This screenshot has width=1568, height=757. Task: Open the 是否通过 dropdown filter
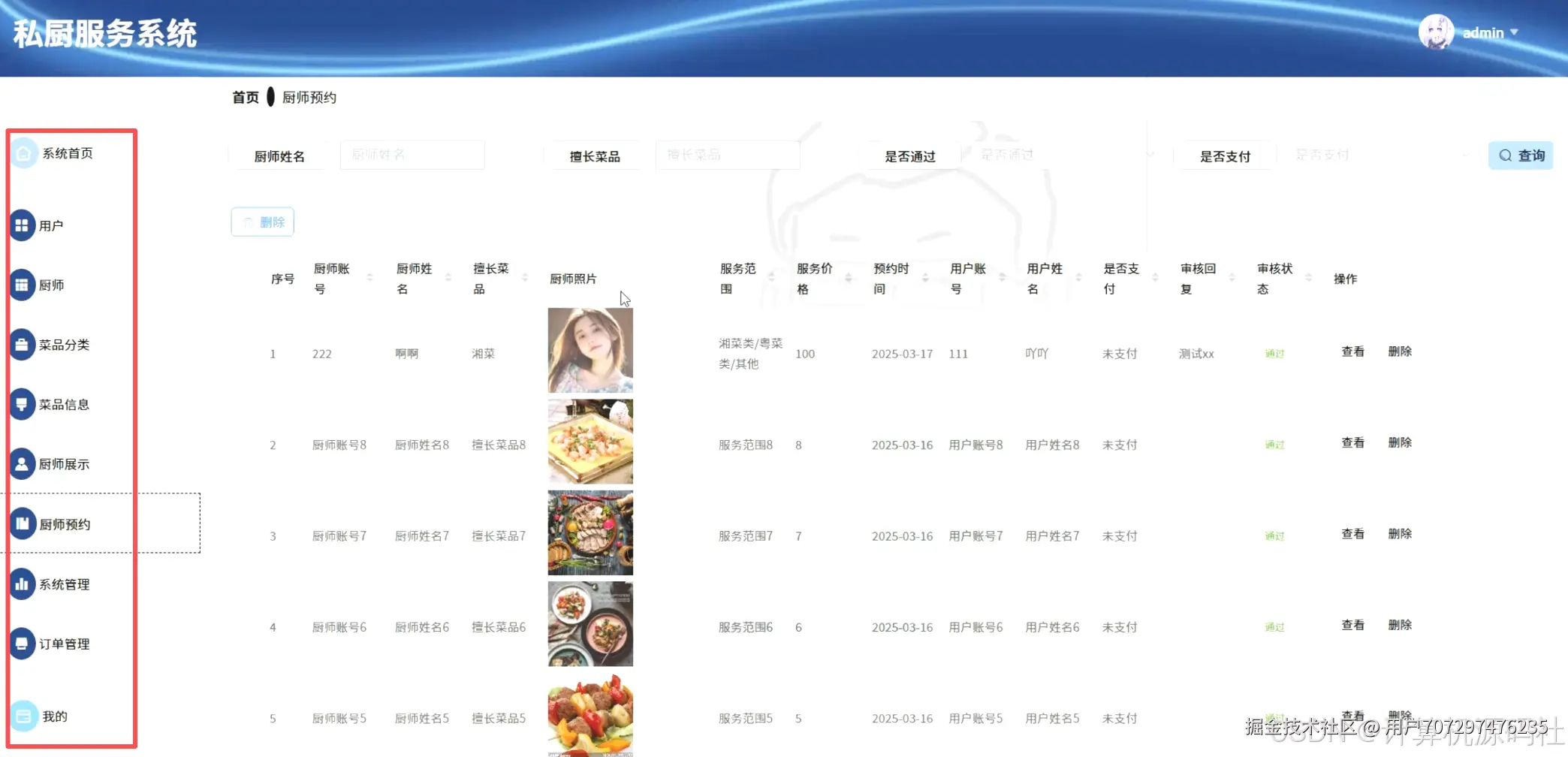tap(1063, 155)
